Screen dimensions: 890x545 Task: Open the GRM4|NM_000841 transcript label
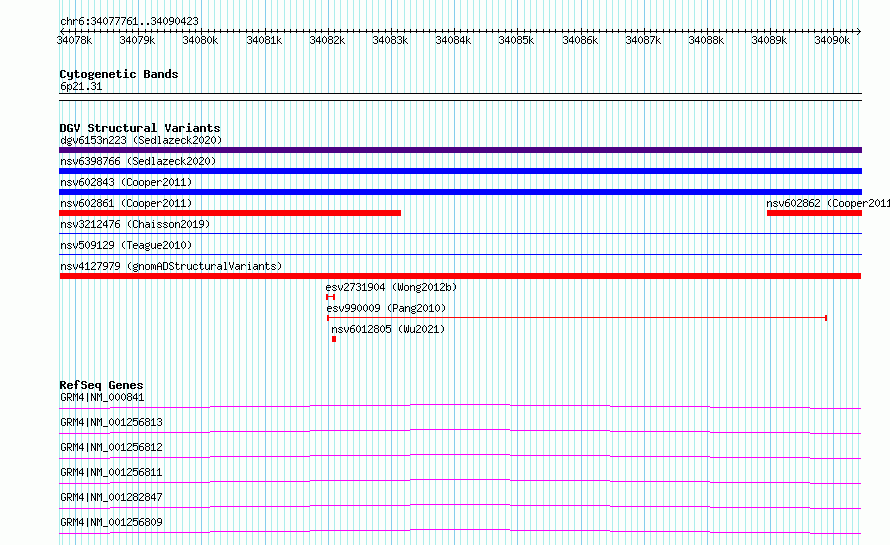[x=102, y=397]
